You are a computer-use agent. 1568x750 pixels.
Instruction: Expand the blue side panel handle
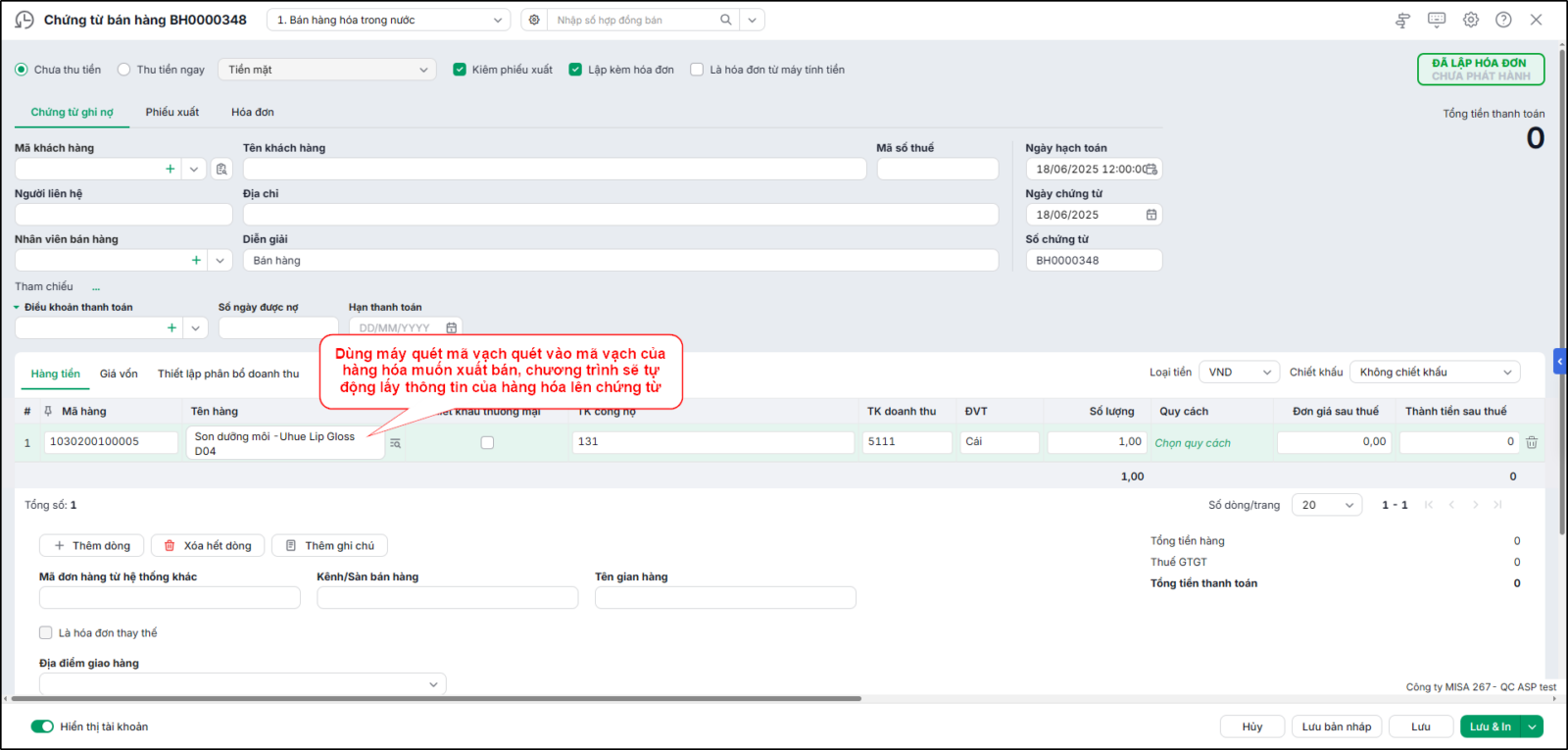point(1560,361)
